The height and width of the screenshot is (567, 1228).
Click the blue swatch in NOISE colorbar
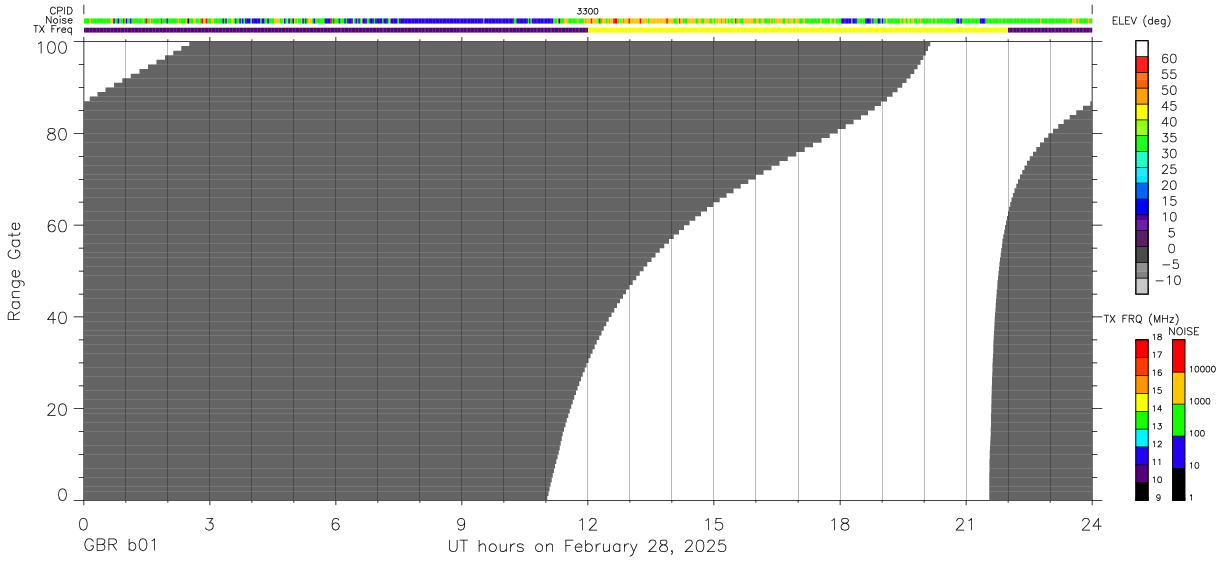click(x=1178, y=452)
